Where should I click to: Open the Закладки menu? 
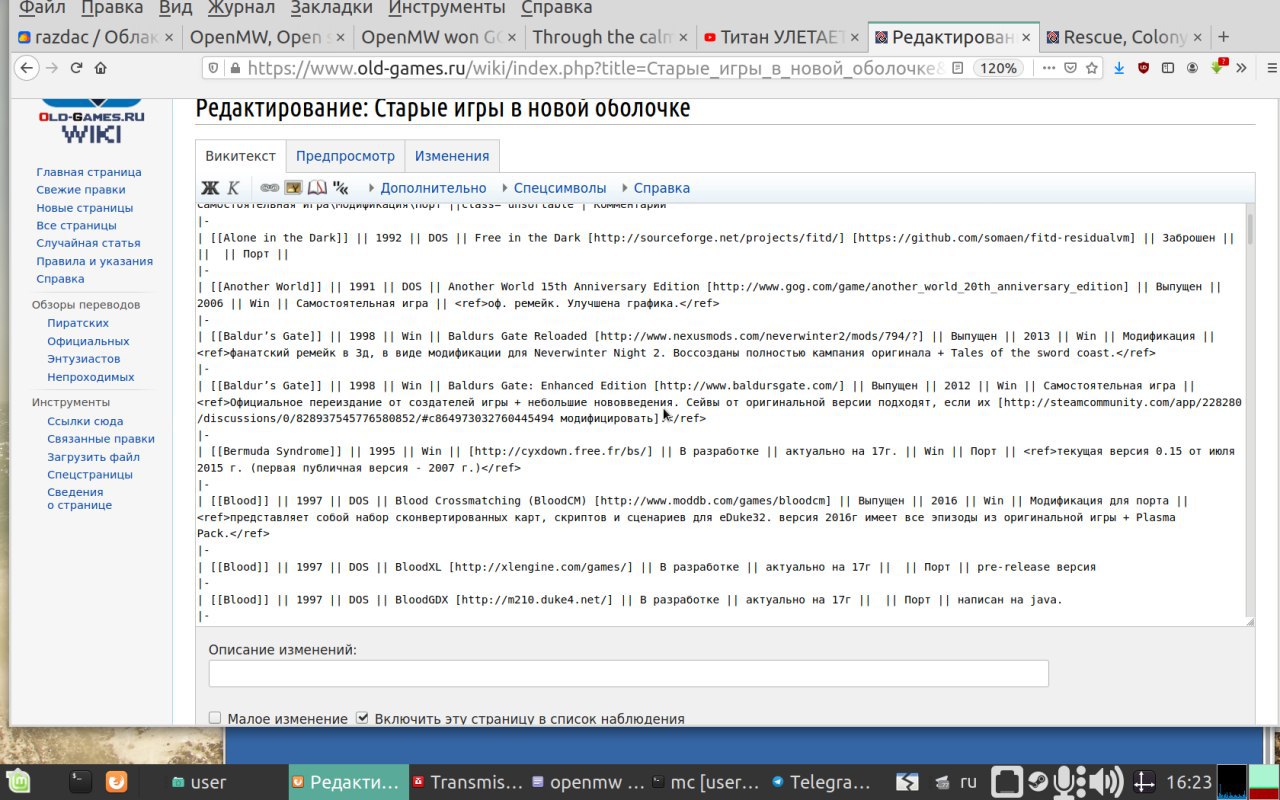(x=333, y=9)
